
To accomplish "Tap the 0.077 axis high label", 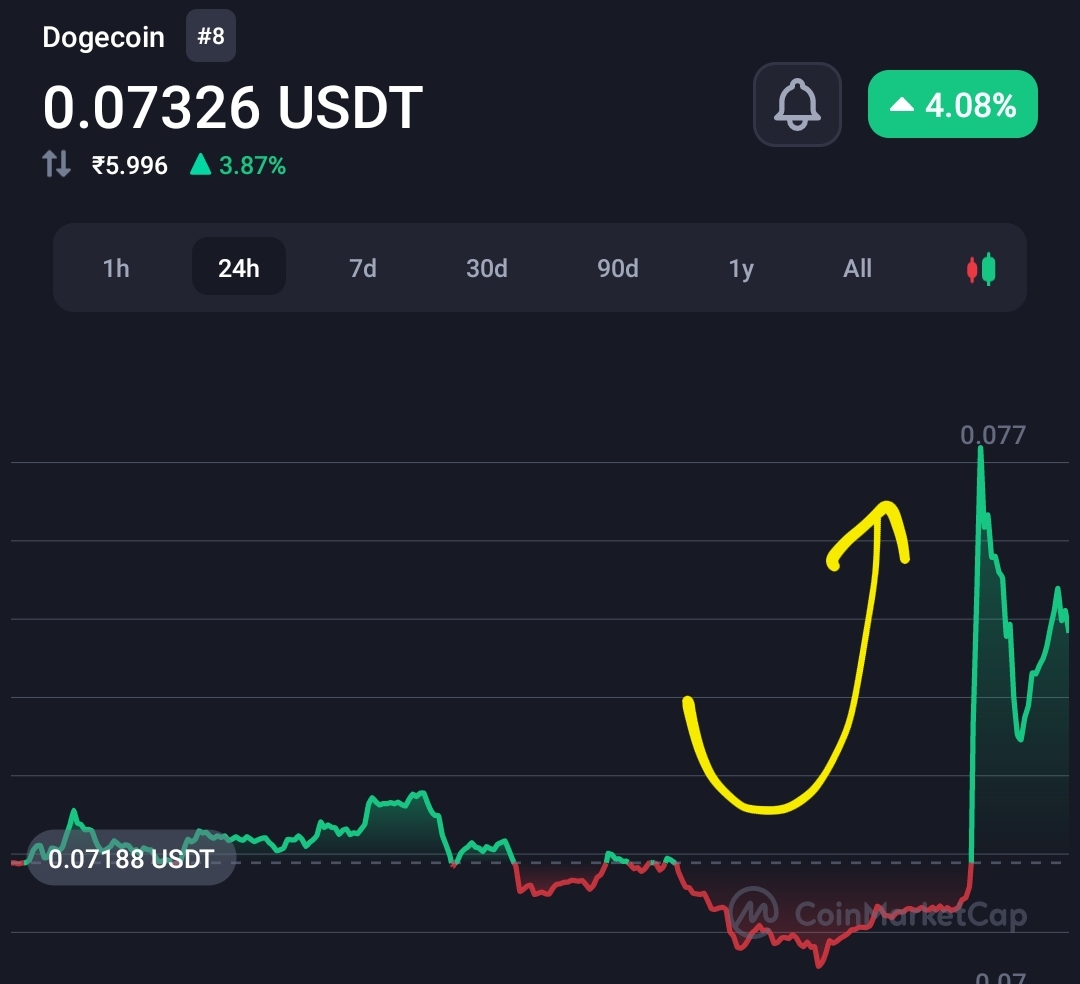I will [993, 435].
